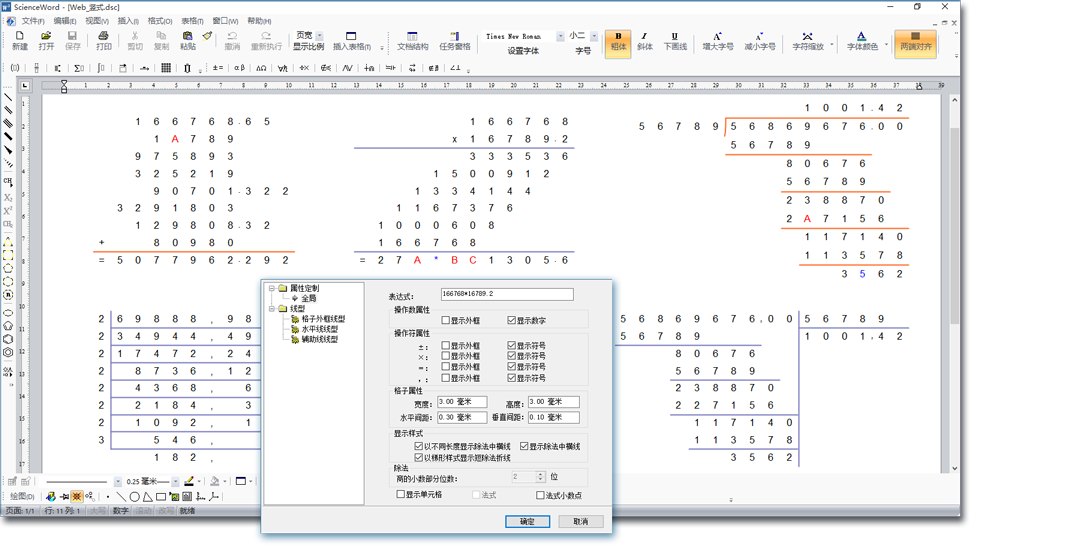1067x545 pixels.
Task: Click the 确定 (OK) button
Action: pos(527,521)
